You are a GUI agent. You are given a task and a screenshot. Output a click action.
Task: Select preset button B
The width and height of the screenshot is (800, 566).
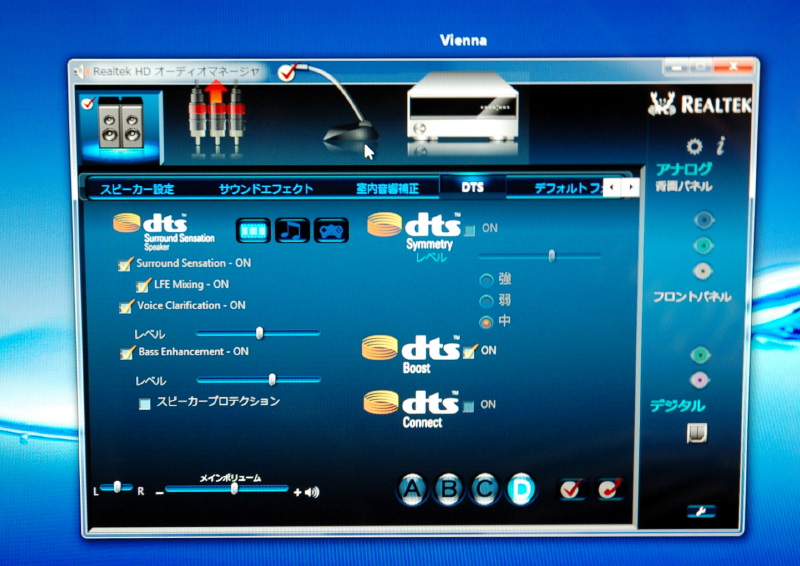pos(448,489)
